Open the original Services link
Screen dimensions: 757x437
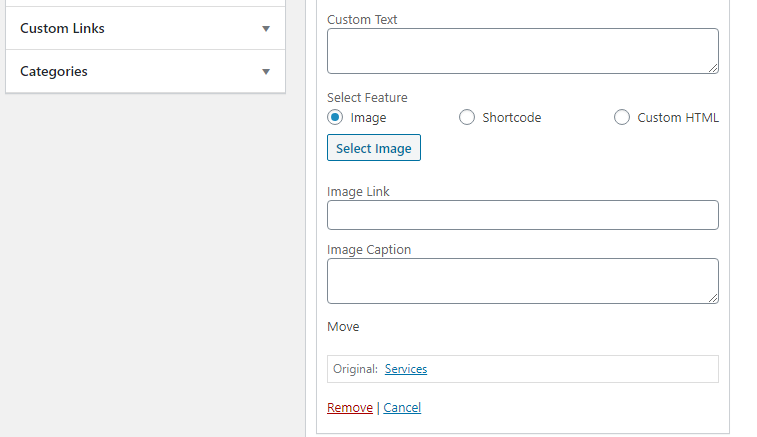coord(406,369)
